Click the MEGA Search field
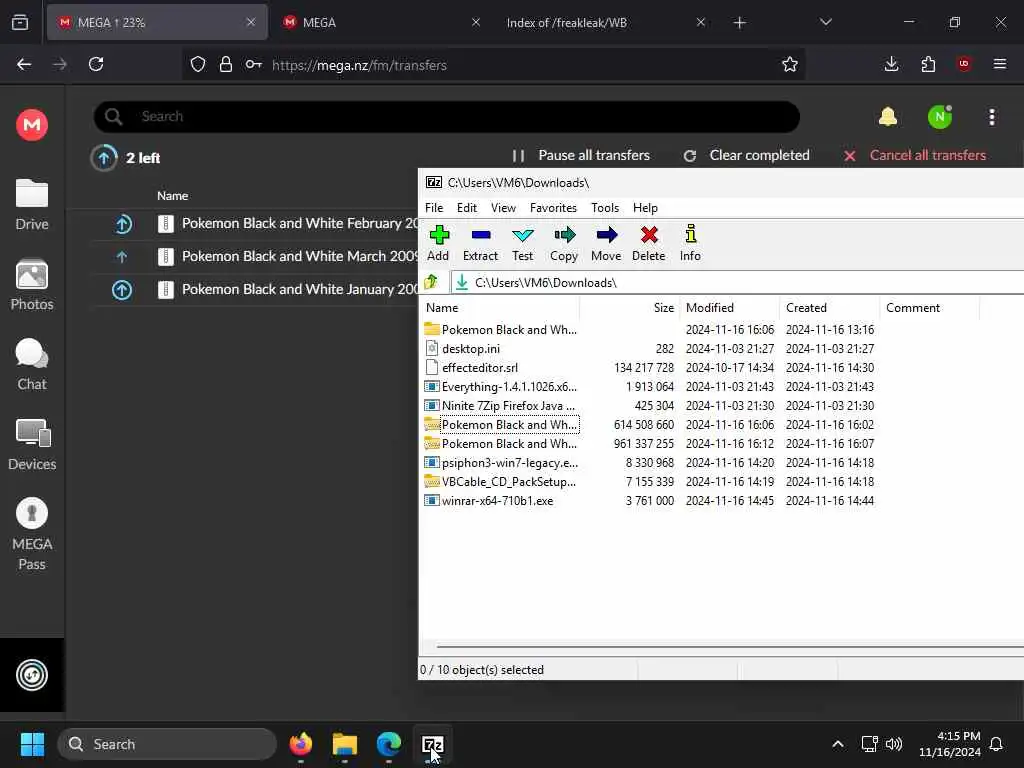This screenshot has width=1024, height=768. click(447, 117)
